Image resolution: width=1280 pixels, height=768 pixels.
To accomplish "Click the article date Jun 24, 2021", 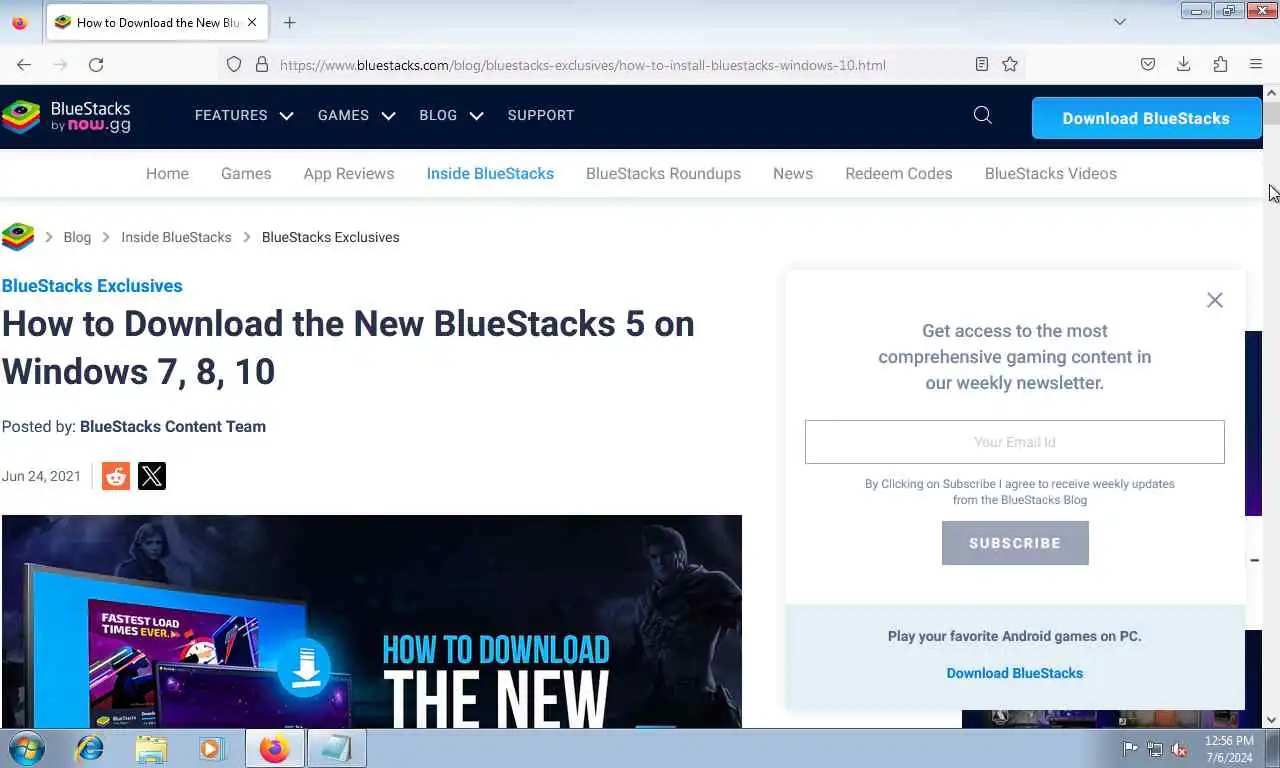I will click(41, 476).
